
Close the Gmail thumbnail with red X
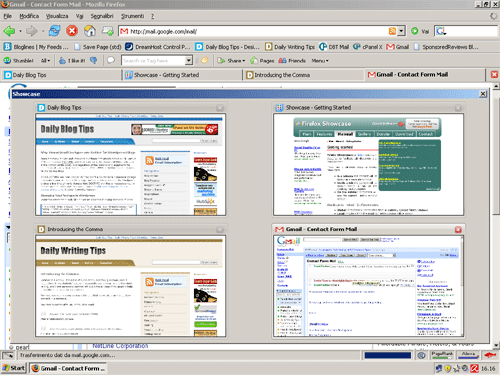(x=458, y=229)
